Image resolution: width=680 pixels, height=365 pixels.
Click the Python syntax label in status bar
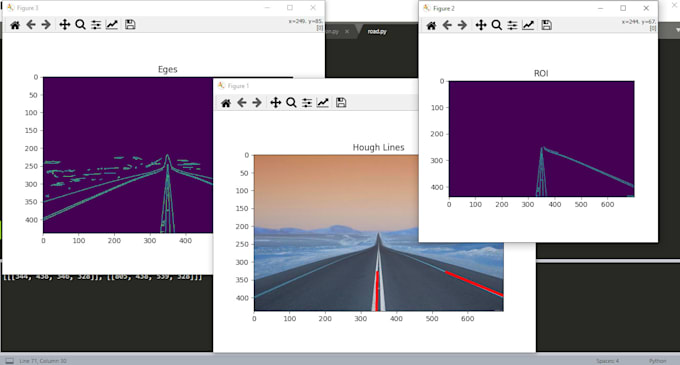[657, 361]
